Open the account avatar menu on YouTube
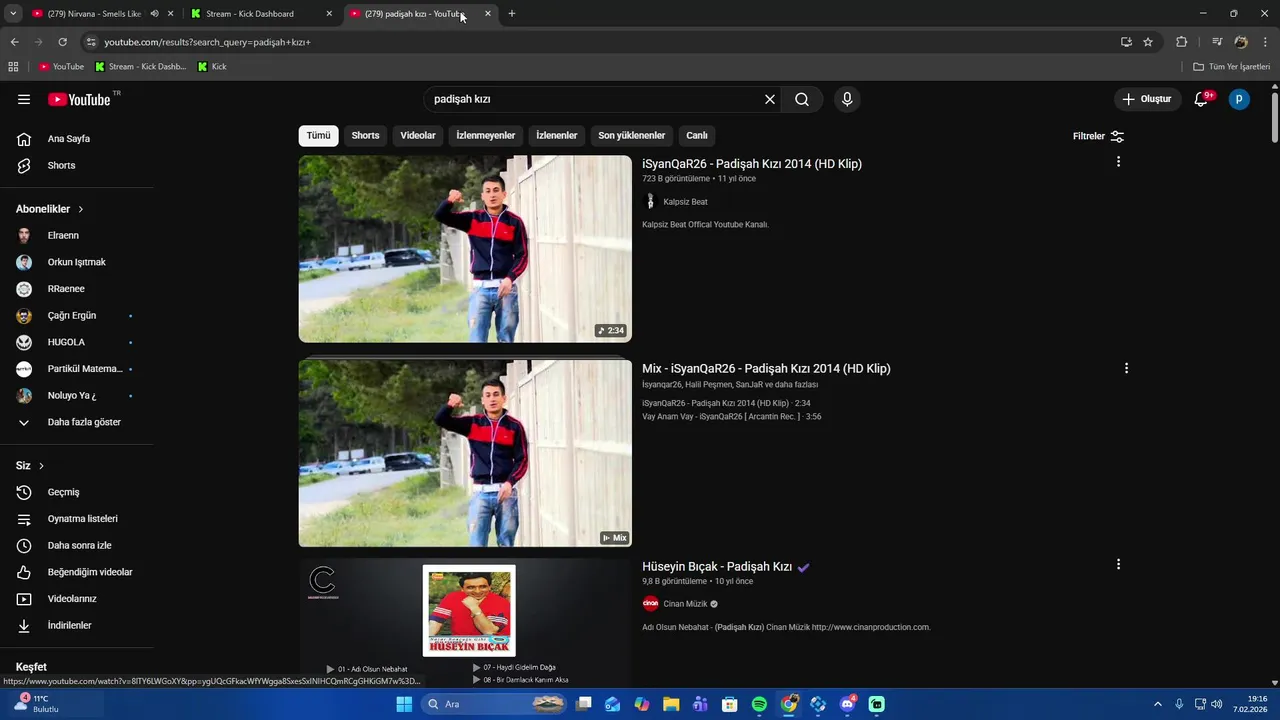1280x720 pixels. tap(1239, 99)
